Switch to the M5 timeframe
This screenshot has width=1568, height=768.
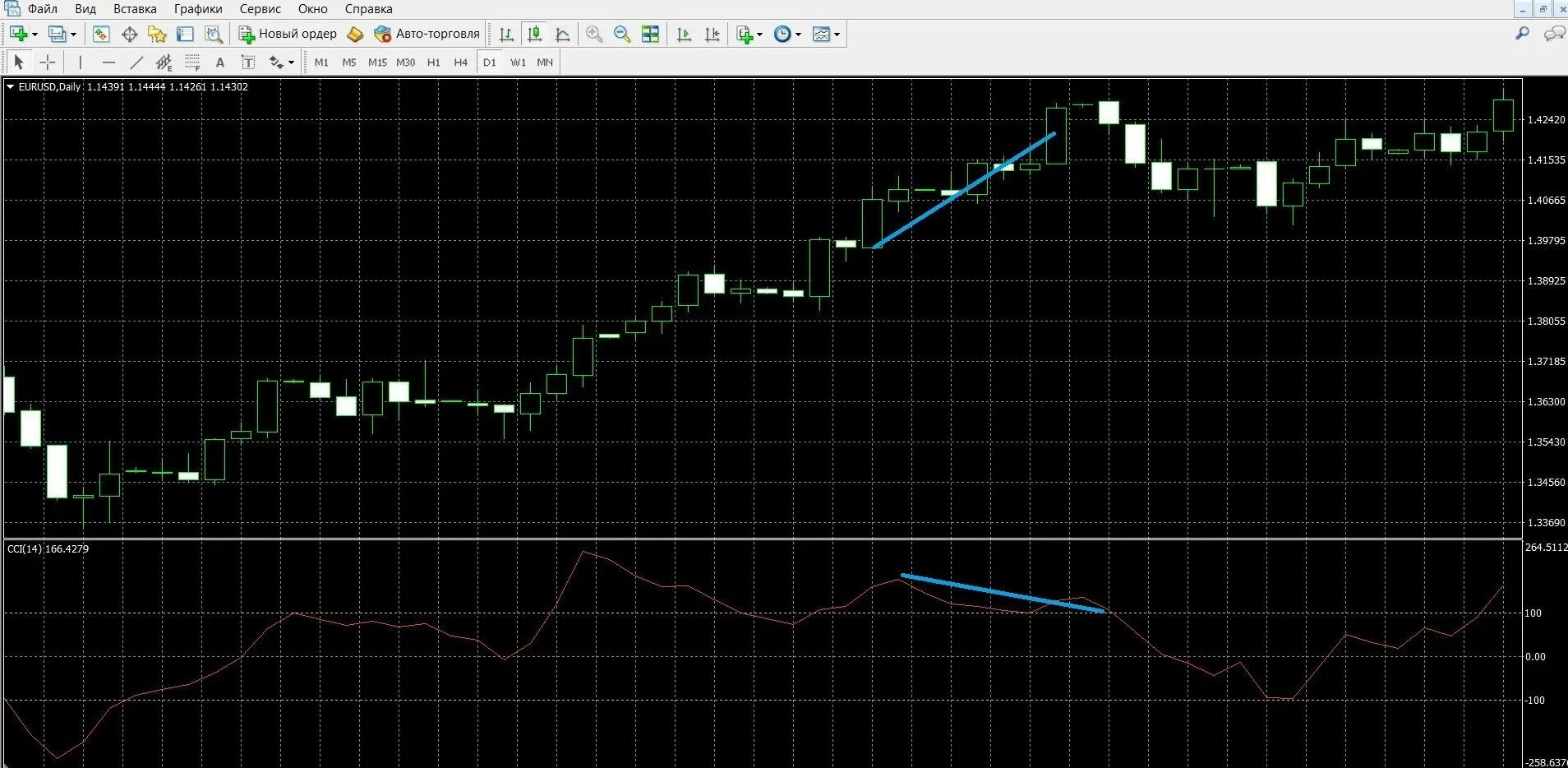click(349, 62)
